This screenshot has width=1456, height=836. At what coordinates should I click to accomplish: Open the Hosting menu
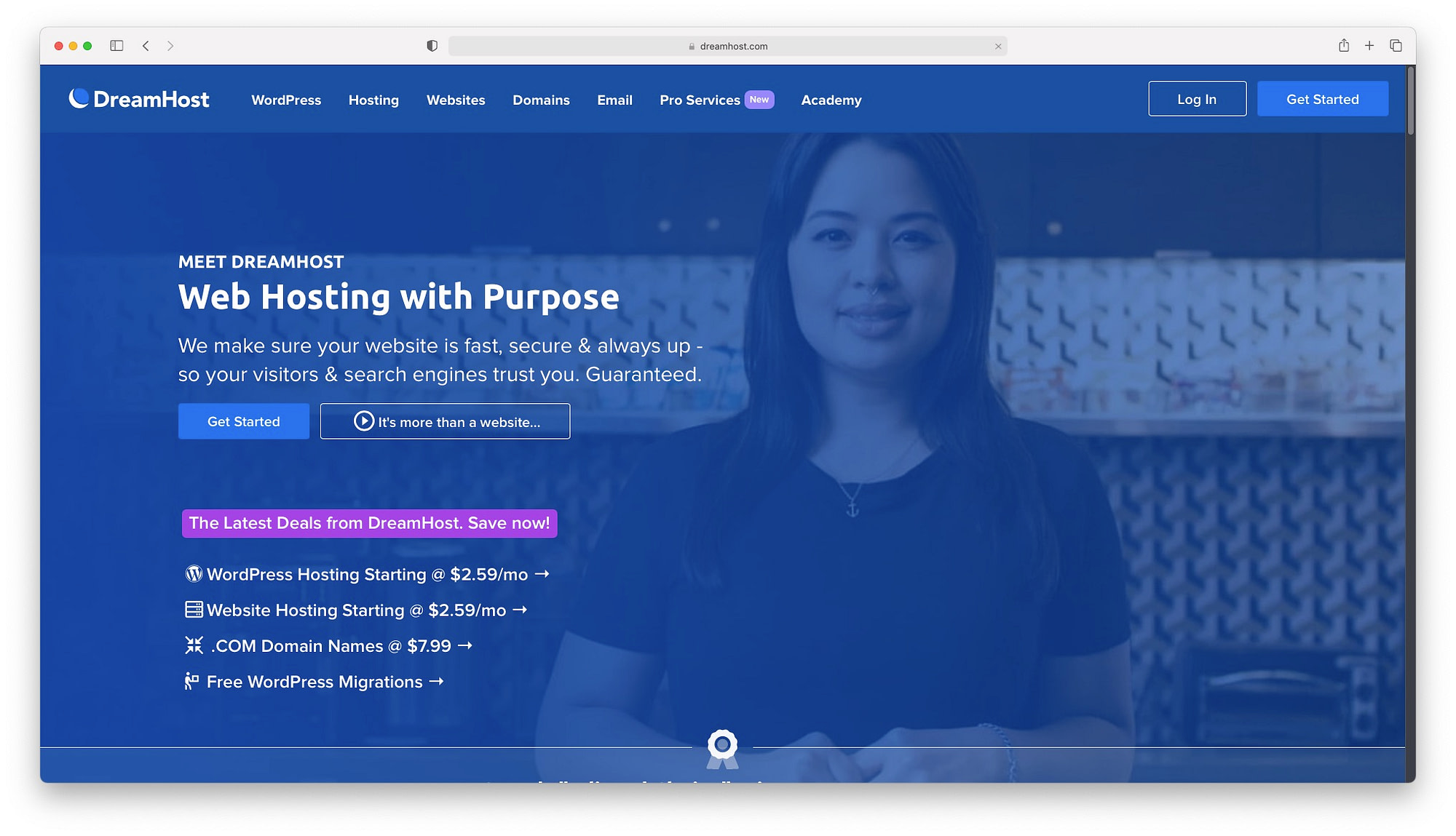click(373, 100)
